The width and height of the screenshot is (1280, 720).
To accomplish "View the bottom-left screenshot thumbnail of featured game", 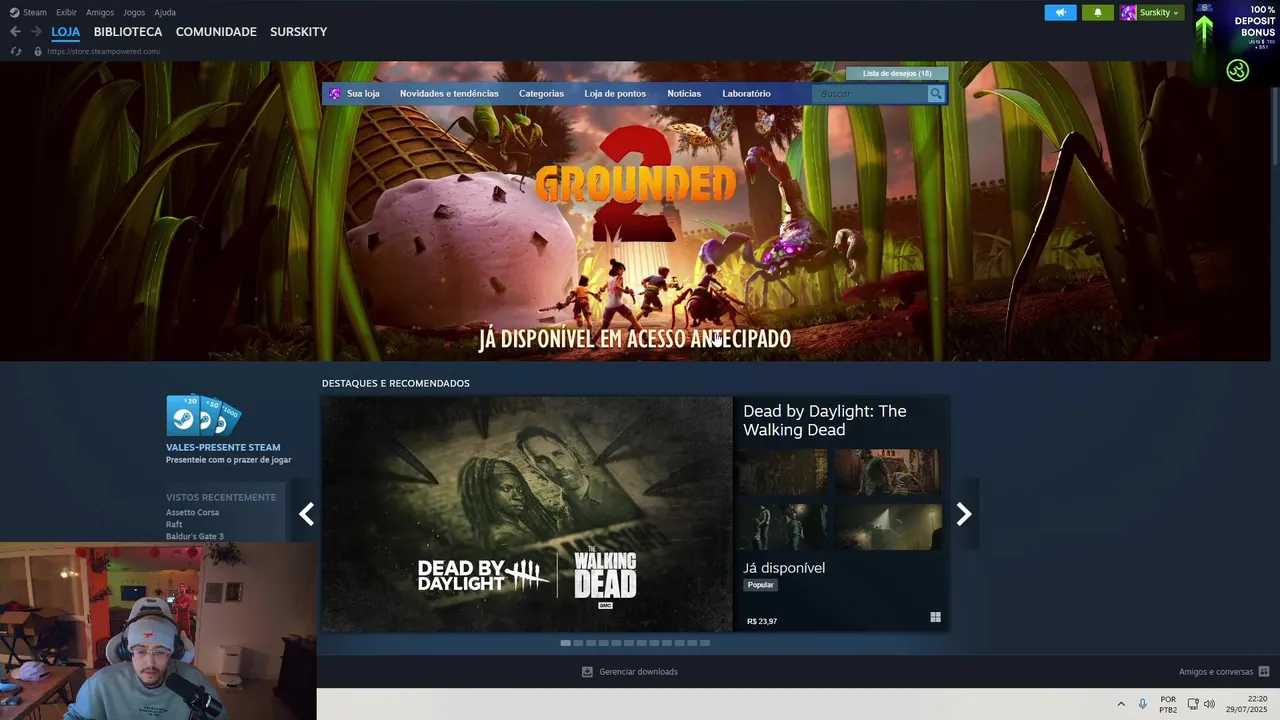I will tap(785, 526).
